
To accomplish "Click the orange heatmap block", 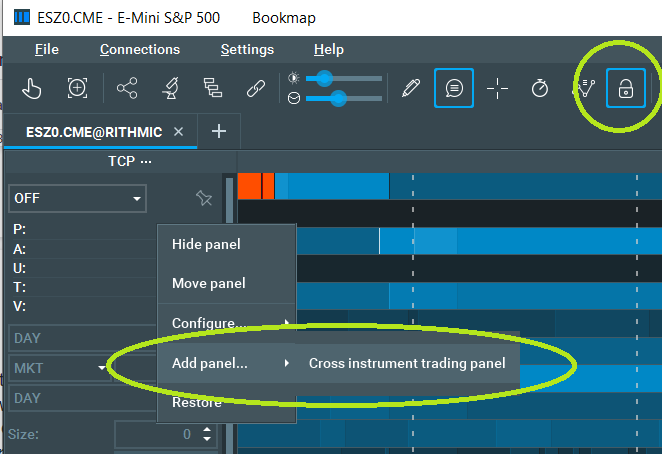I will click(256, 186).
